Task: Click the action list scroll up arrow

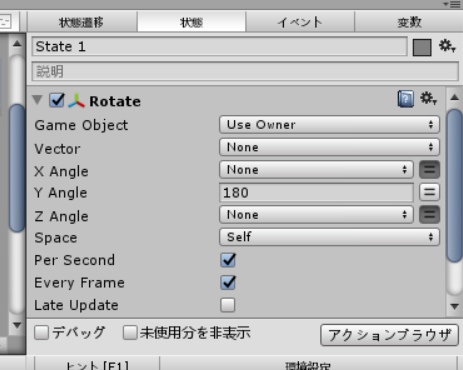Action: click(454, 97)
